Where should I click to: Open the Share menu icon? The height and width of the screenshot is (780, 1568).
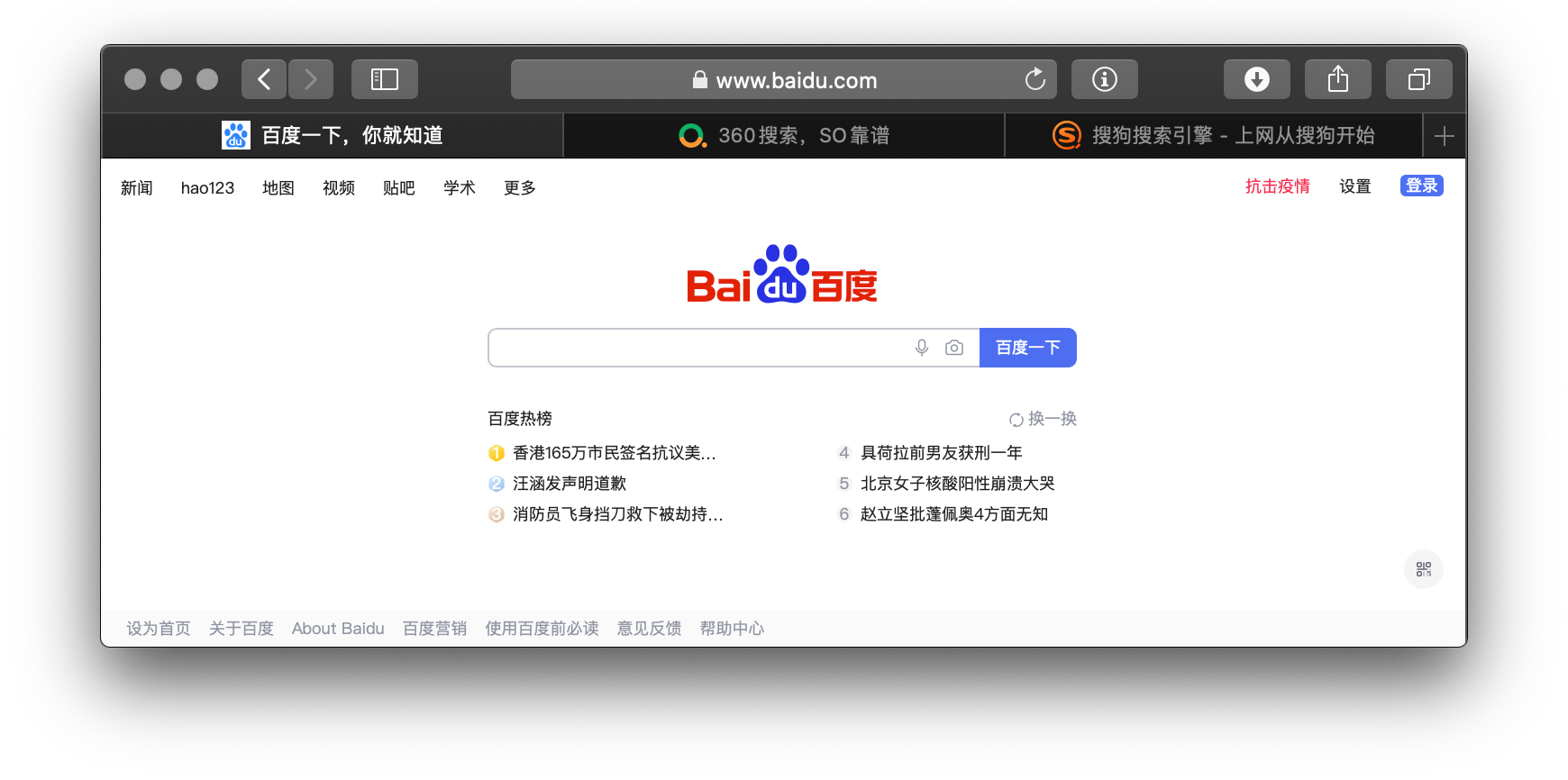[1338, 79]
